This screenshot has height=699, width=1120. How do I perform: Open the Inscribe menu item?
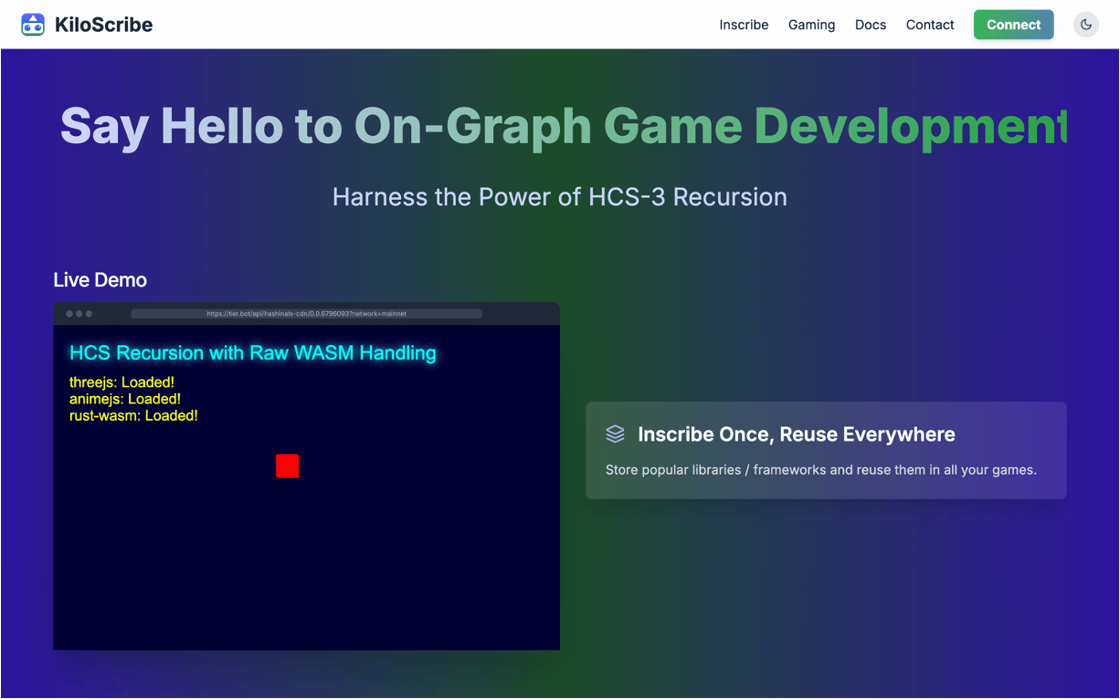tap(744, 25)
